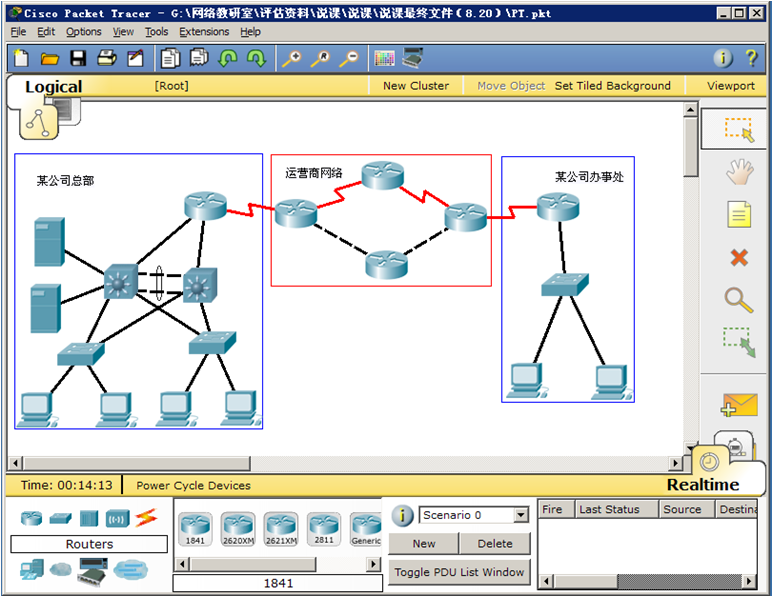Open the Drawing Palette toolbar icon
Viewport: 773px width, 597px height.
coord(384,59)
